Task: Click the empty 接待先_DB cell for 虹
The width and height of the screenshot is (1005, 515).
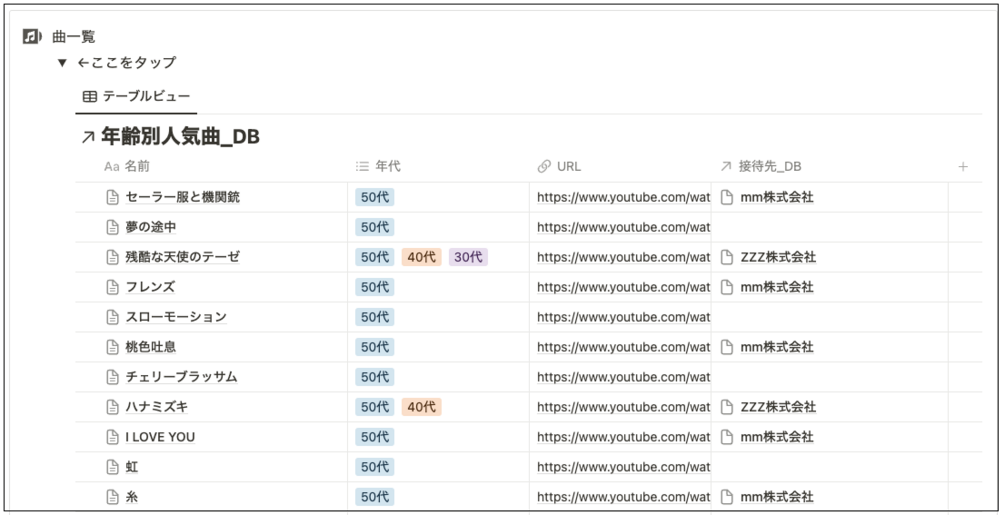Action: coord(828,467)
